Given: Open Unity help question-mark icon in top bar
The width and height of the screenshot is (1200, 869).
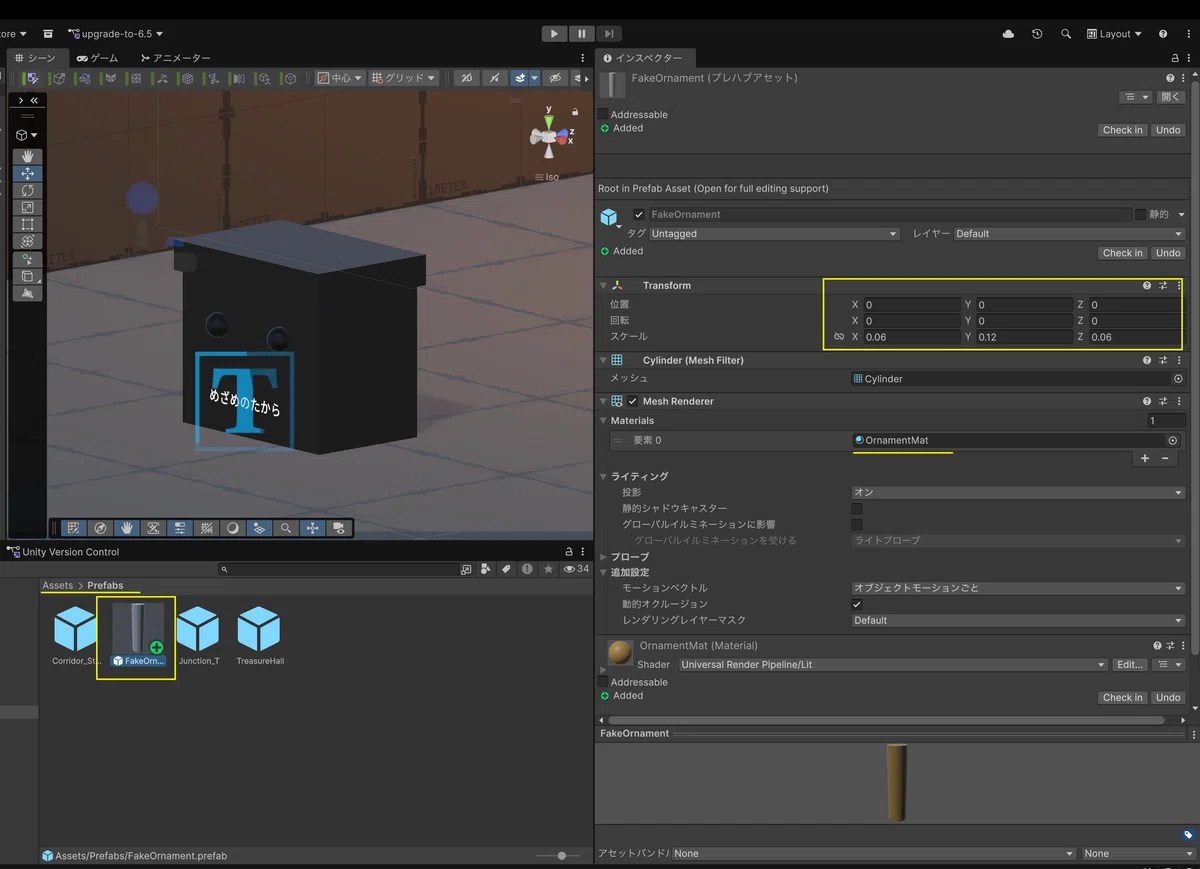Looking at the screenshot, I should tap(1163, 34).
